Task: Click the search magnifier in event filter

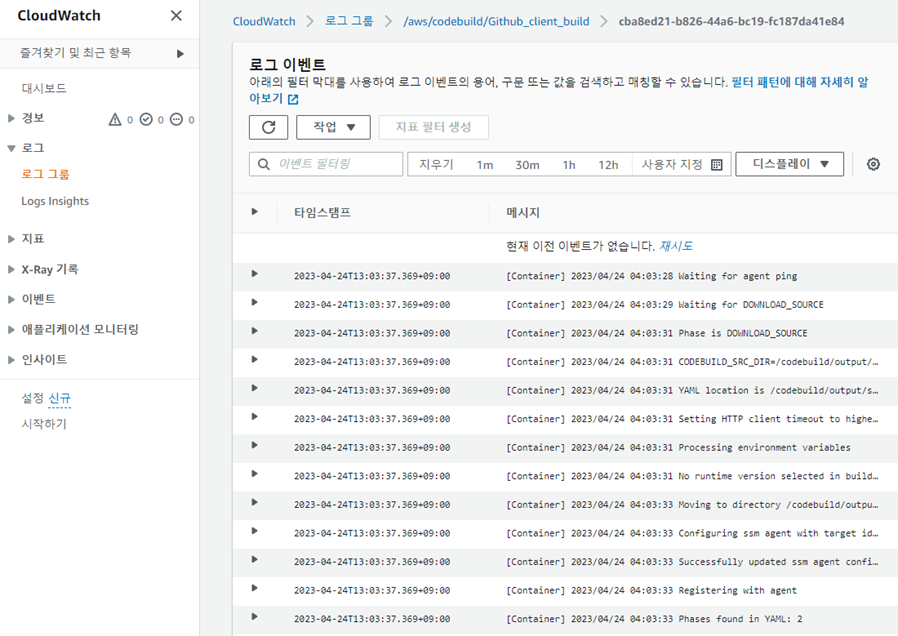Action: click(x=264, y=164)
